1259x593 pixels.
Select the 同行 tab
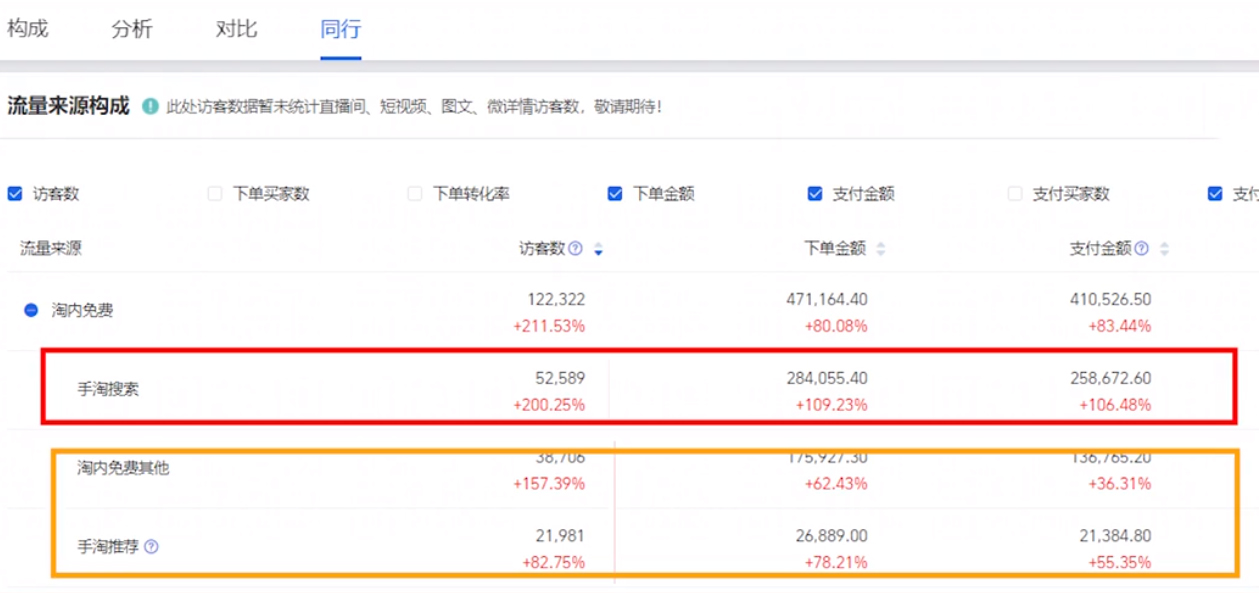coord(337,30)
